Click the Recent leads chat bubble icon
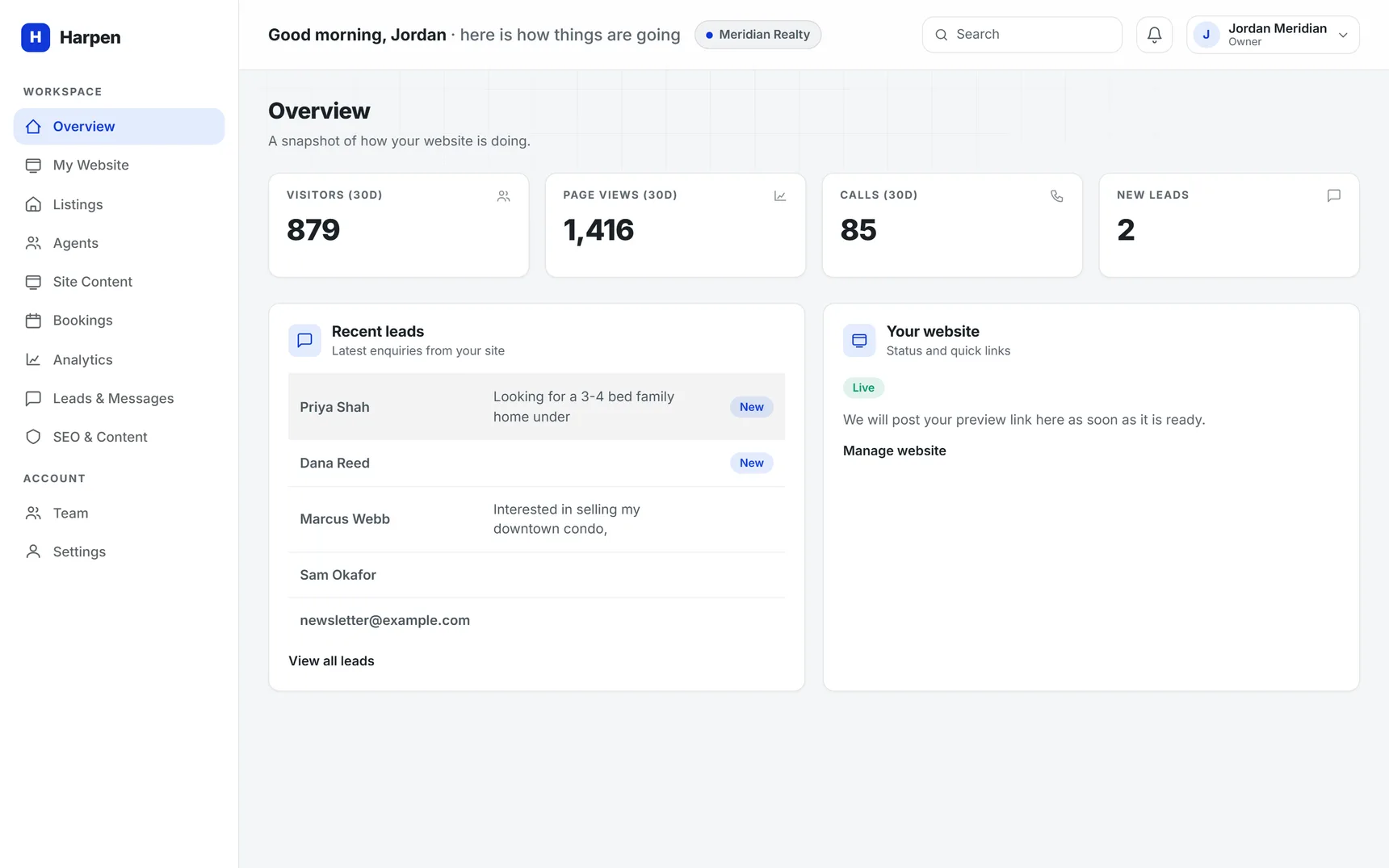The height and width of the screenshot is (868, 1389). (x=304, y=340)
